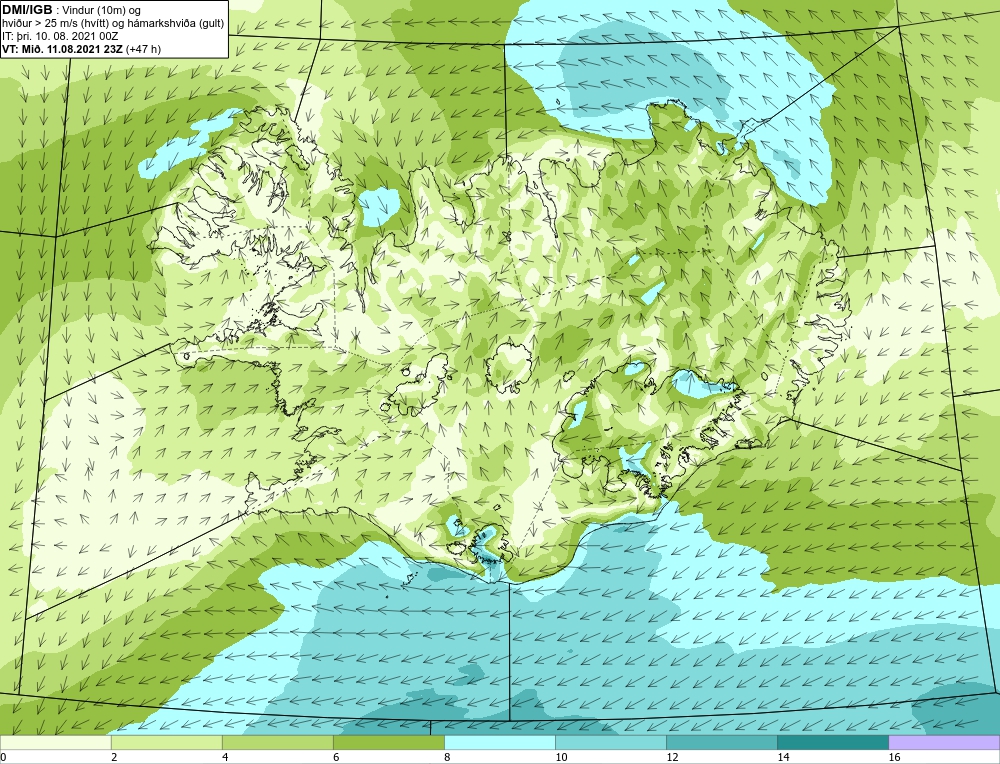This screenshot has width=1000, height=764.
Task: Click the 'IT: þri. 10. 08. 2021 00Z' line
Action: tap(61, 36)
